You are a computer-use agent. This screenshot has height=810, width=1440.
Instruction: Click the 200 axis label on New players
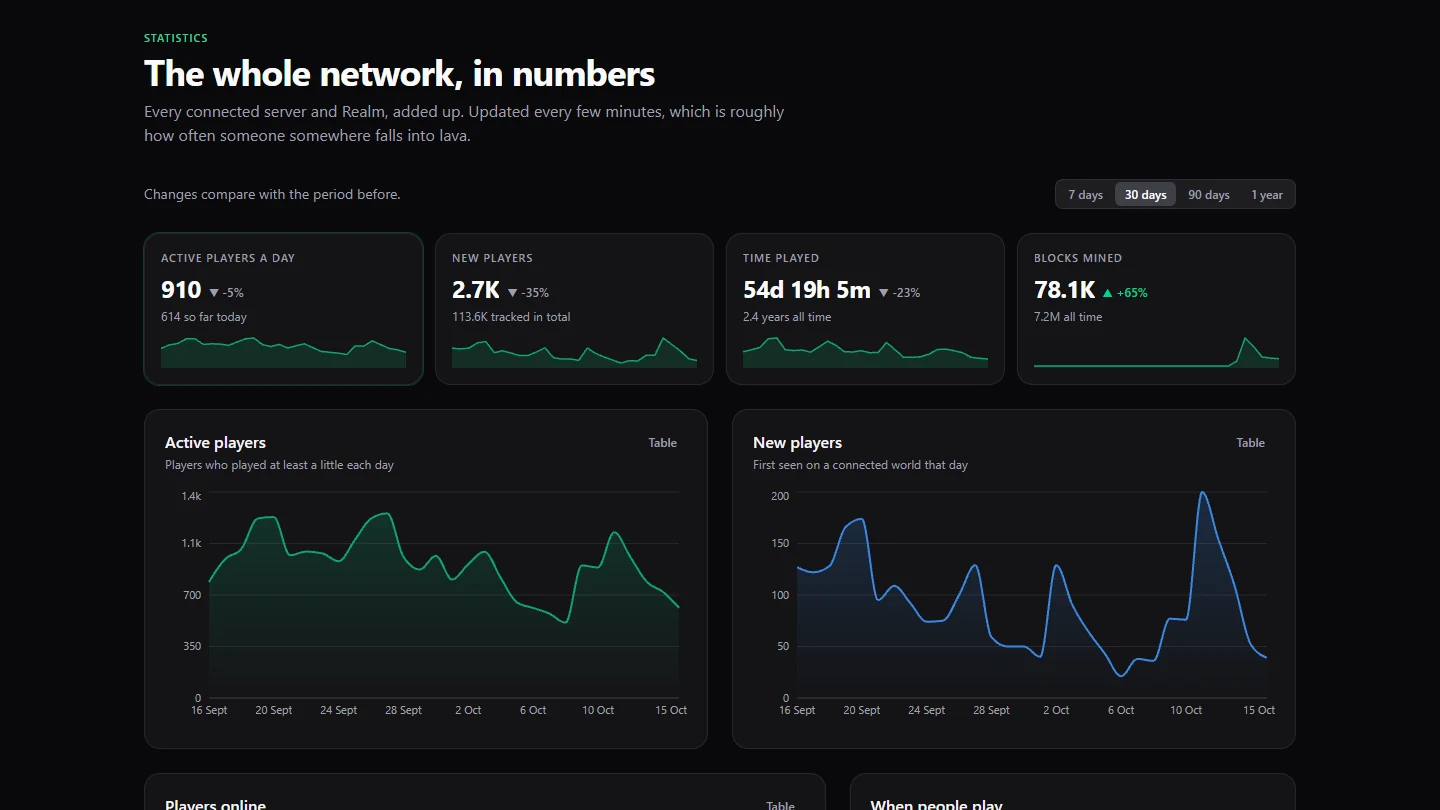tap(780, 496)
